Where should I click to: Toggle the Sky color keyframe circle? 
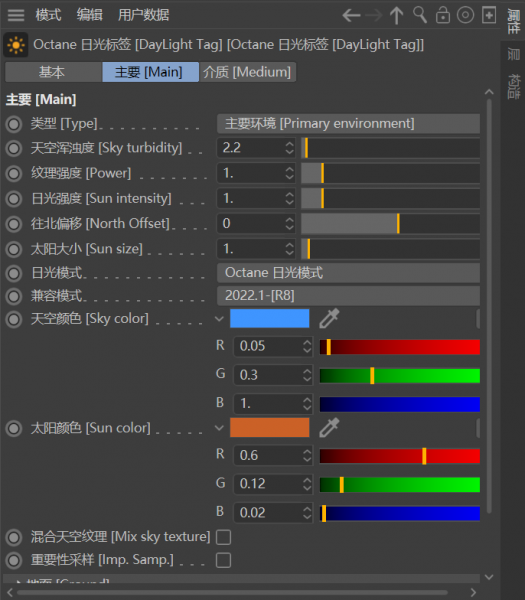click(14, 319)
